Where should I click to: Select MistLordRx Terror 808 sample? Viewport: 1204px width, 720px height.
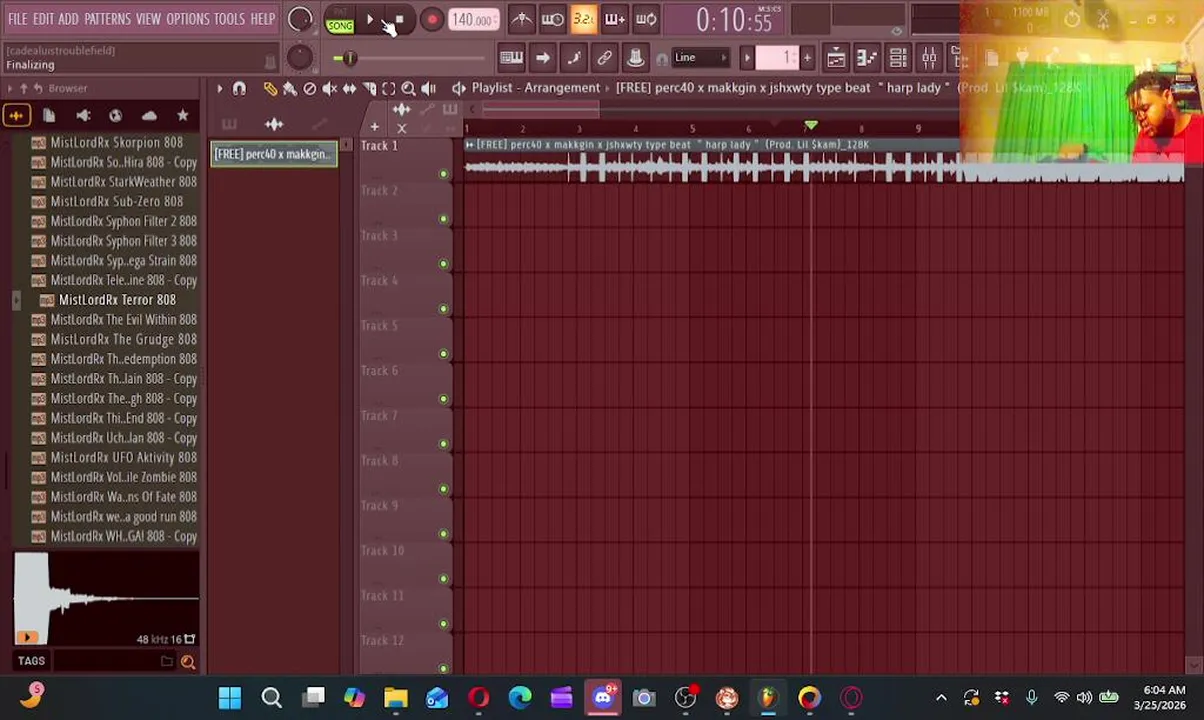117,300
